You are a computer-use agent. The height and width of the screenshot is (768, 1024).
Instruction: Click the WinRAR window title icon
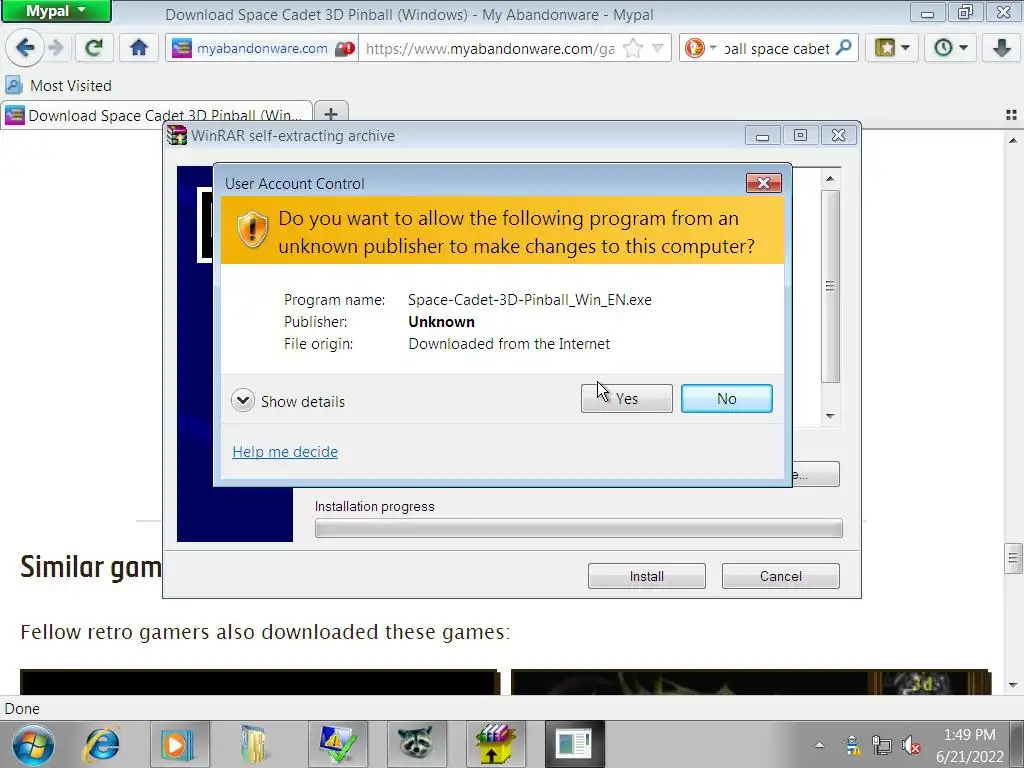point(176,135)
